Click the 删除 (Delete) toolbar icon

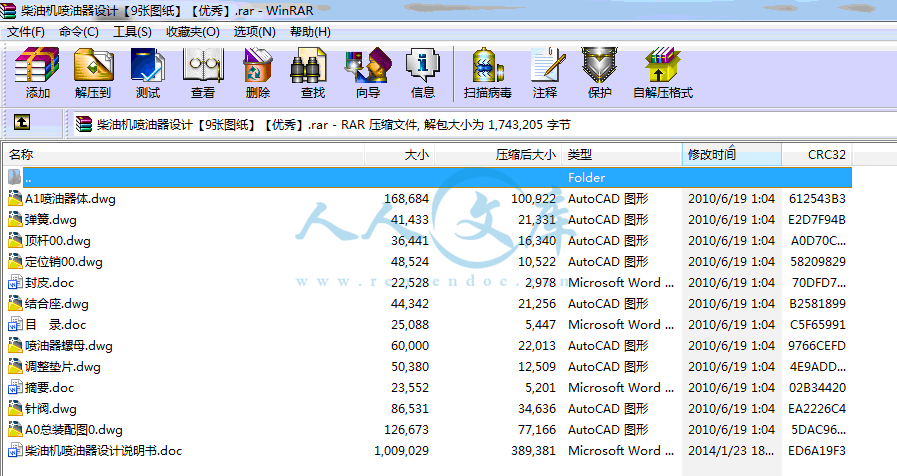[x=257, y=65]
